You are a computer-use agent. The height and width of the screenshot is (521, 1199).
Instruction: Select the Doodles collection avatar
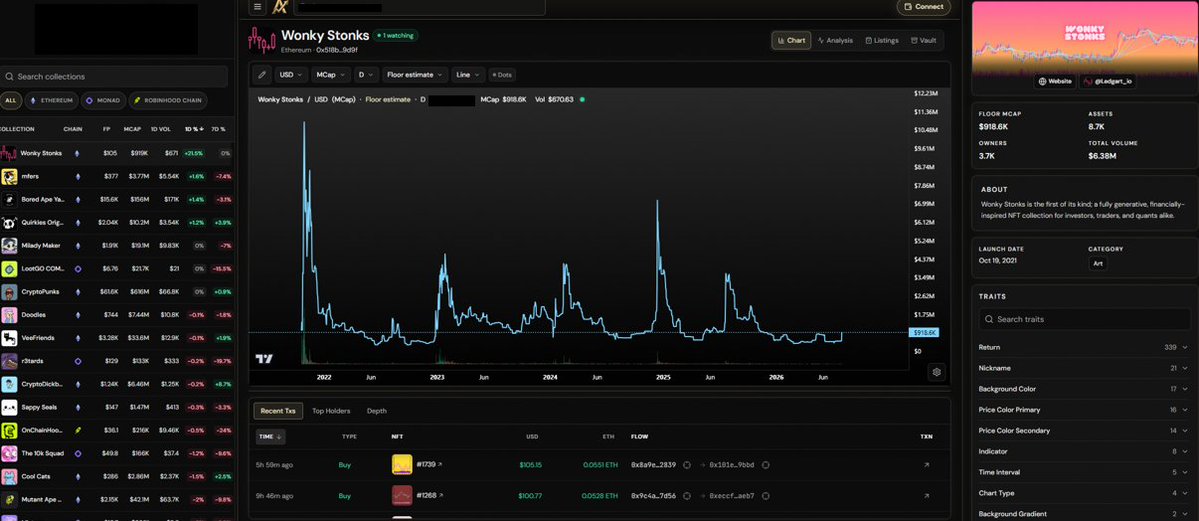tap(9, 315)
